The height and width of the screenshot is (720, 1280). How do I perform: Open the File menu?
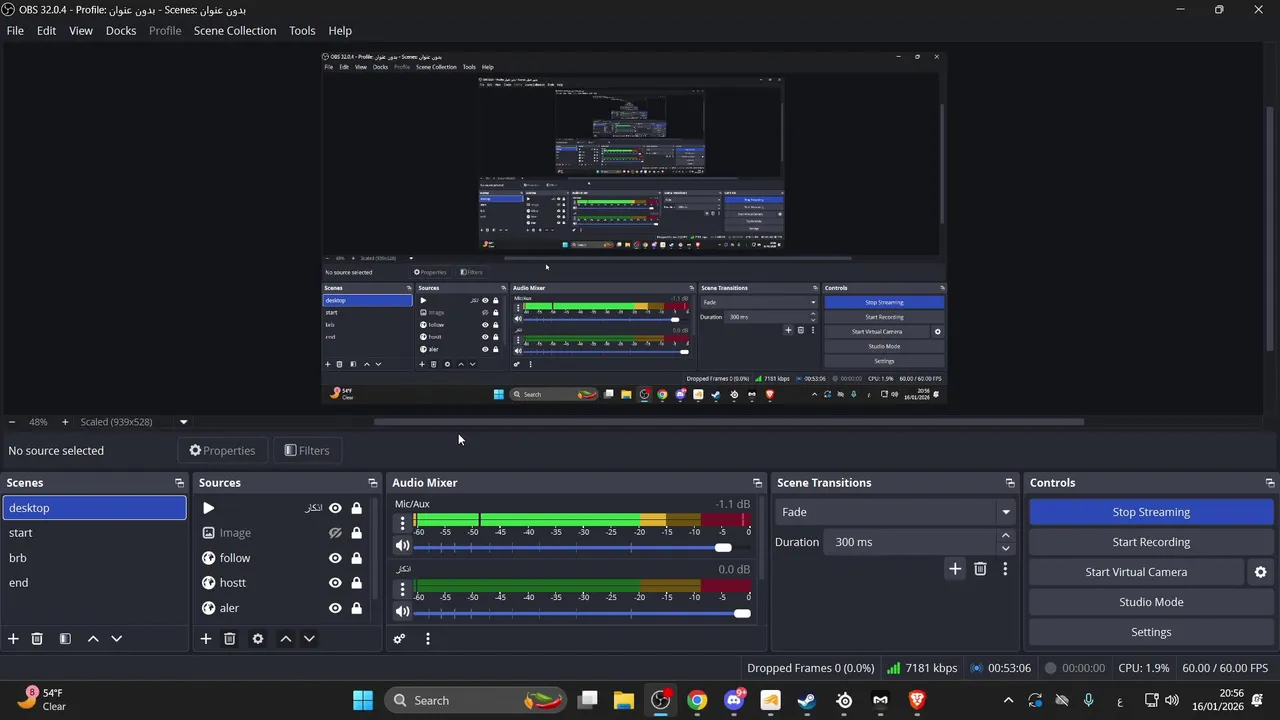point(15,30)
